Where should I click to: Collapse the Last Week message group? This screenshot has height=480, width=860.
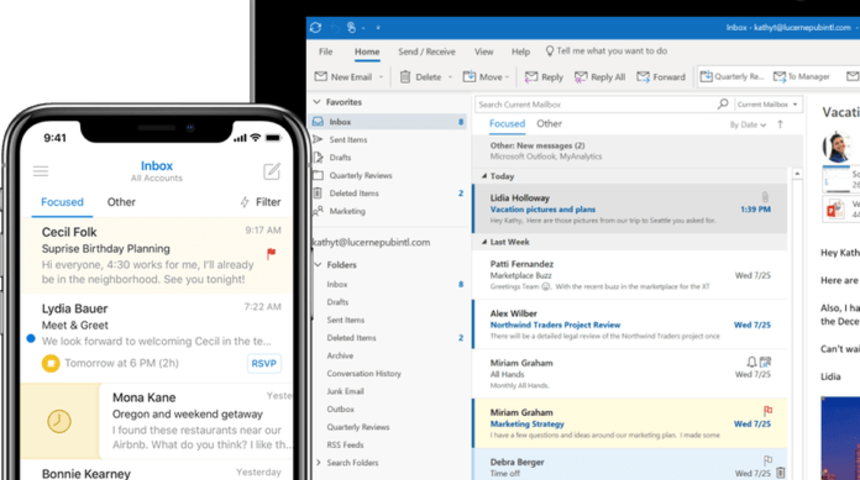[x=484, y=242]
